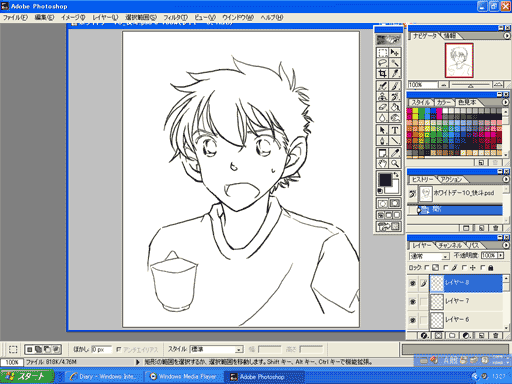Enable lock image pixels checkbox
This screenshot has height=384, width=512.
pyautogui.click(x=446, y=267)
